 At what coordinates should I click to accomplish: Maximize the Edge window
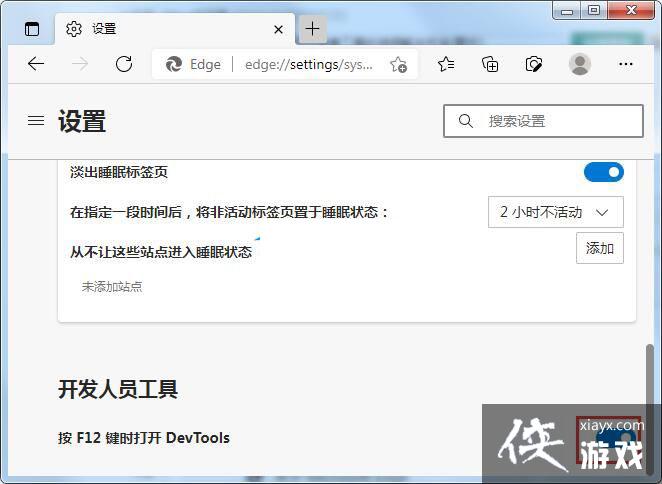coord(594,11)
